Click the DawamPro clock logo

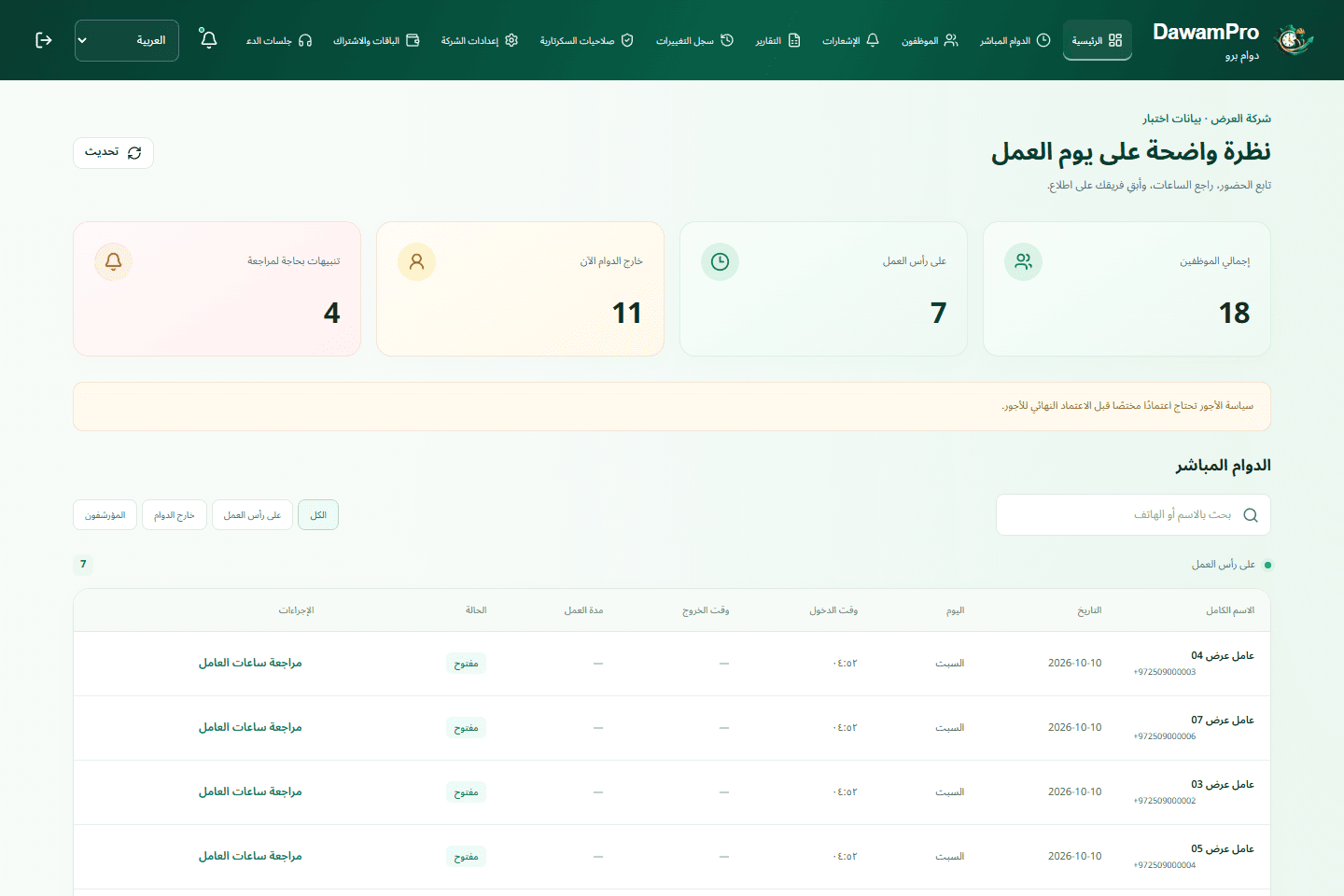click(x=1294, y=40)
